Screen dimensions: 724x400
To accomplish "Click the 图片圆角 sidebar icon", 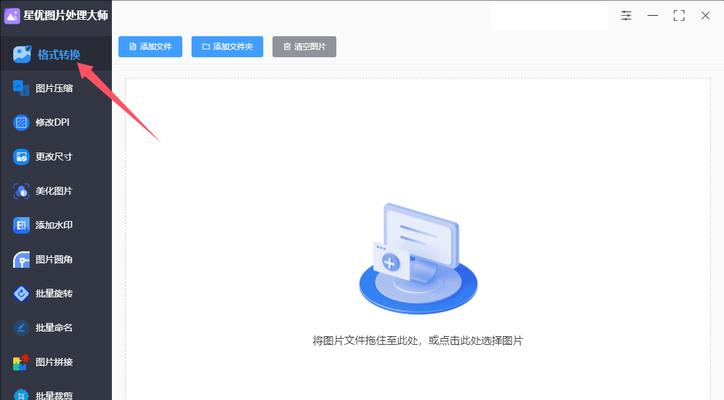I will coord(21,259).
